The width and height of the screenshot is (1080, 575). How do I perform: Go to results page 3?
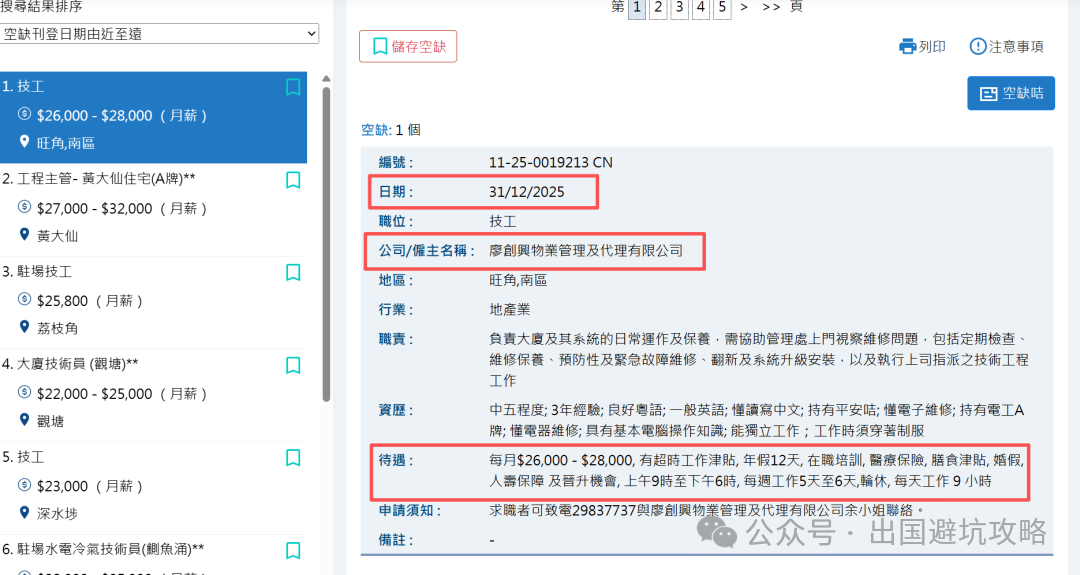[679, 8]
